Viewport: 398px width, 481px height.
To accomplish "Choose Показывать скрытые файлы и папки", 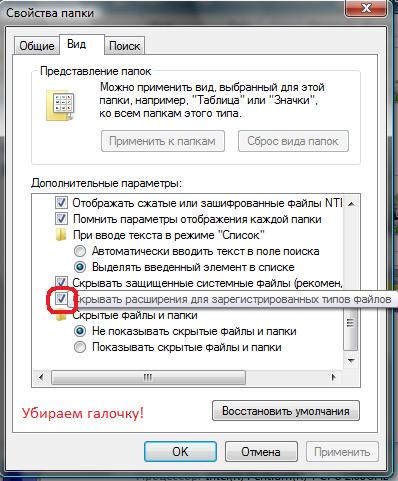I will (x=80, y=347).
